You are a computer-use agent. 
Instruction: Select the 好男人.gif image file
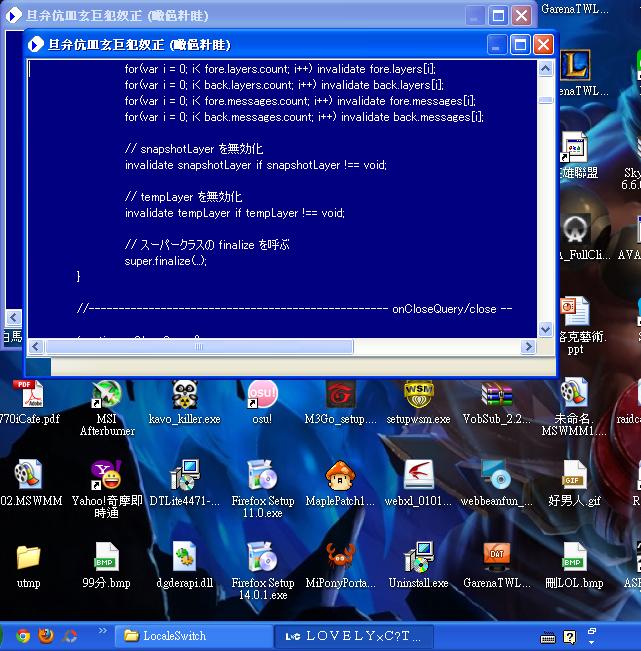coord(574,475)
